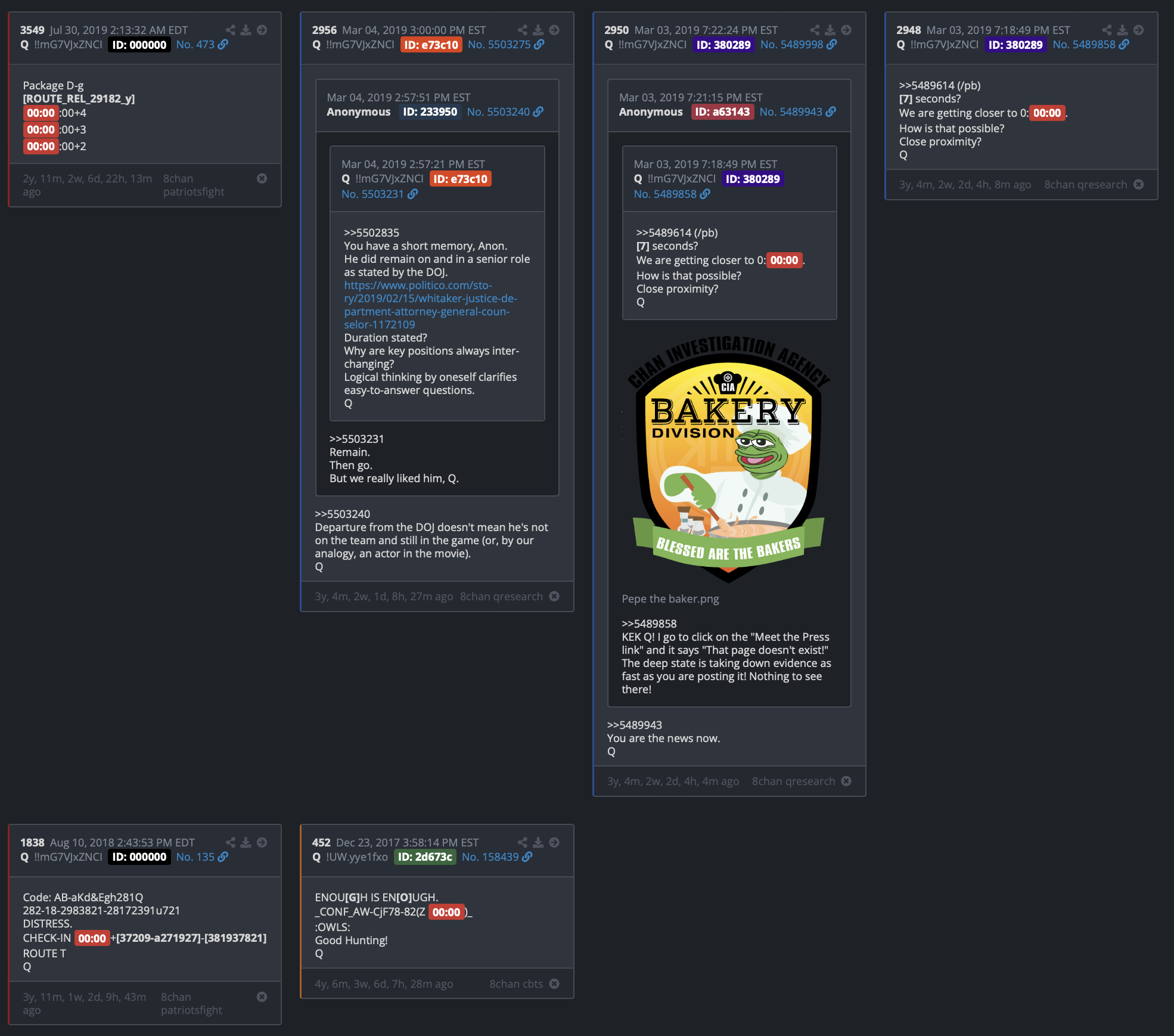
Task: Click '8chan cbts' board label on post 452
Action: coord(516,984)
